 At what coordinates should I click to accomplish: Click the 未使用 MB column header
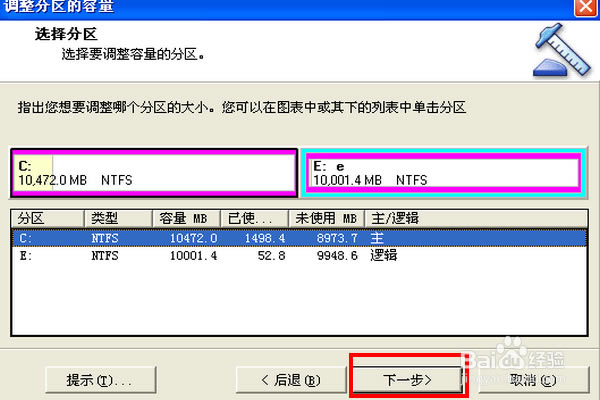(326, 219)
